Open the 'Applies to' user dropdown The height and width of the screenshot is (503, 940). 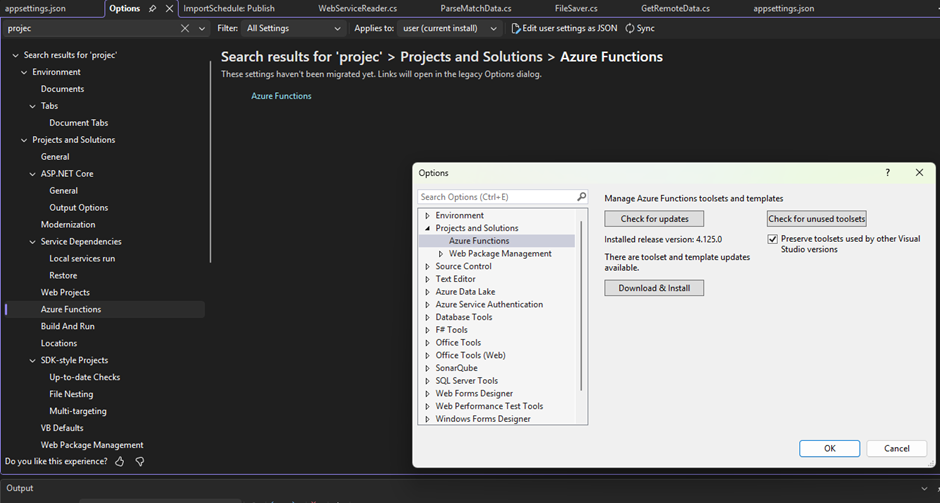click(x=451, y=29)
